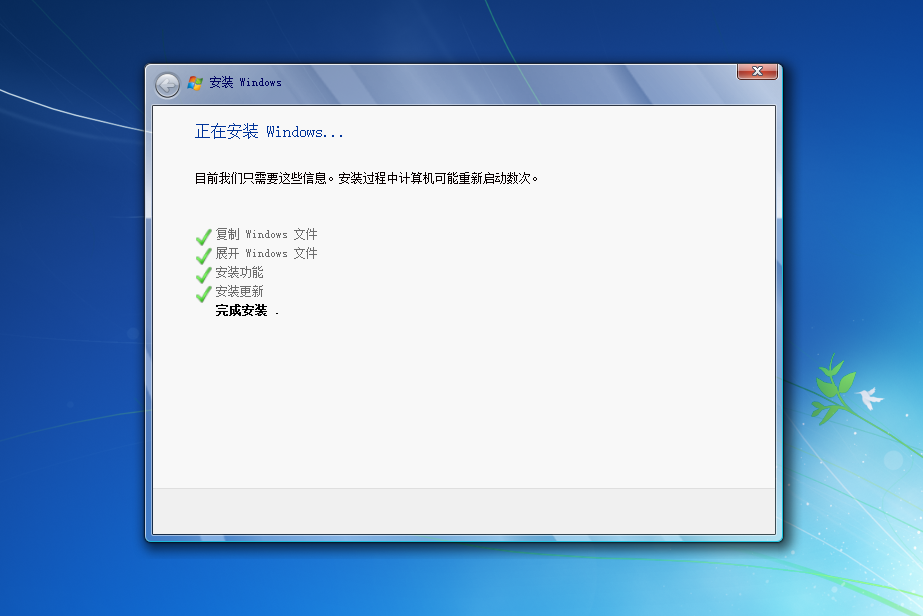The width and height of the screenshot is (923, 616).
Task: Click the bold 完成安装 current step
Action: pos(241,310)
